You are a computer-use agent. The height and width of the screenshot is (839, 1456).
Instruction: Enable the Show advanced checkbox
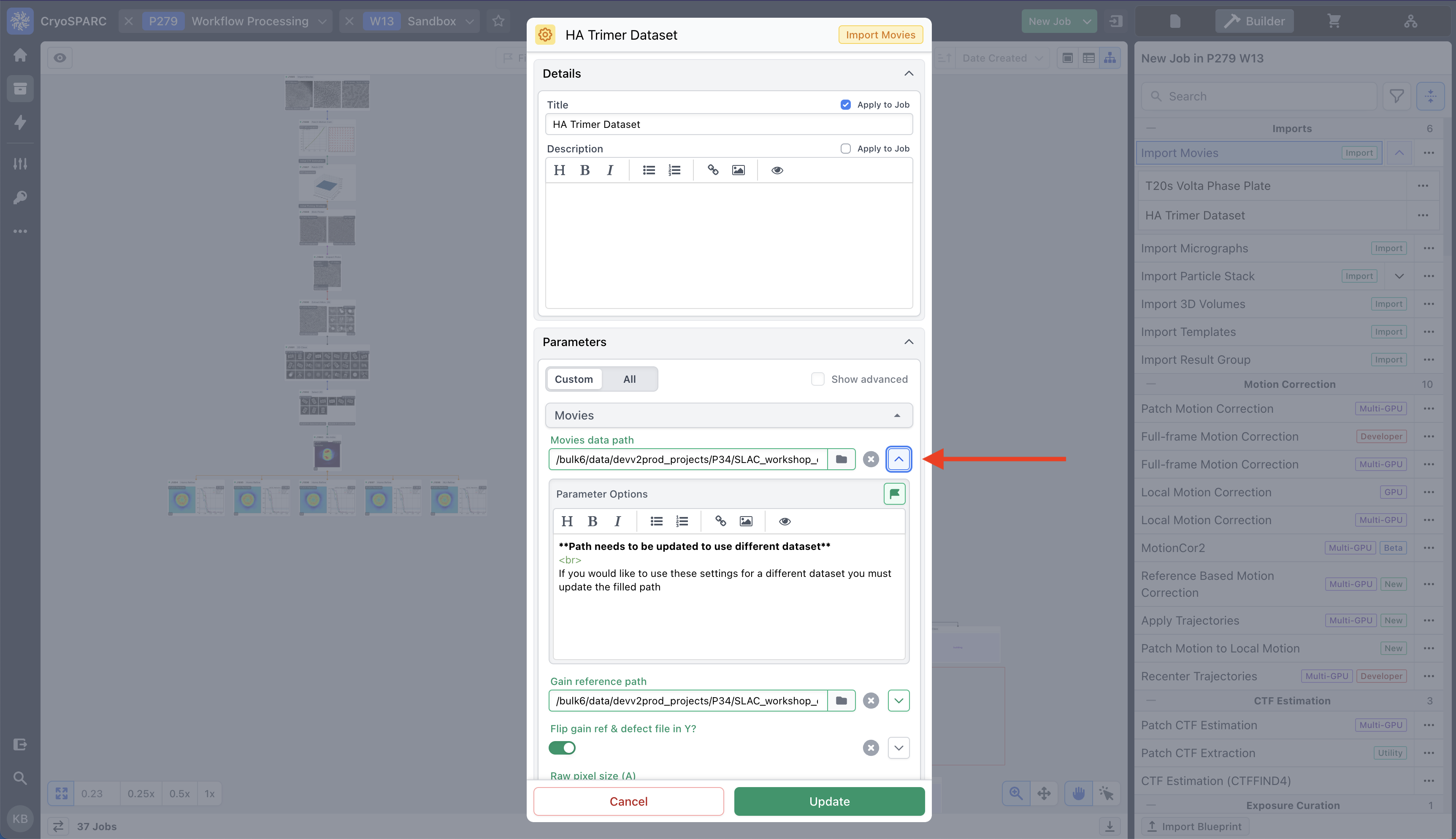(817, 379)
